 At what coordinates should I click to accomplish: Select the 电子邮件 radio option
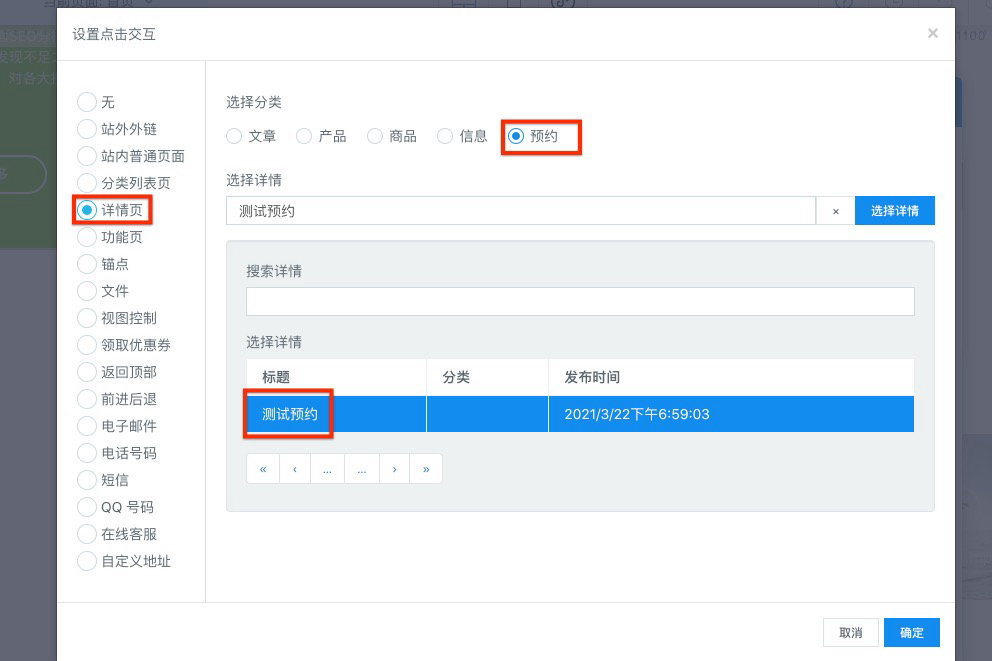pyautogui.click(x=87, y=426)
